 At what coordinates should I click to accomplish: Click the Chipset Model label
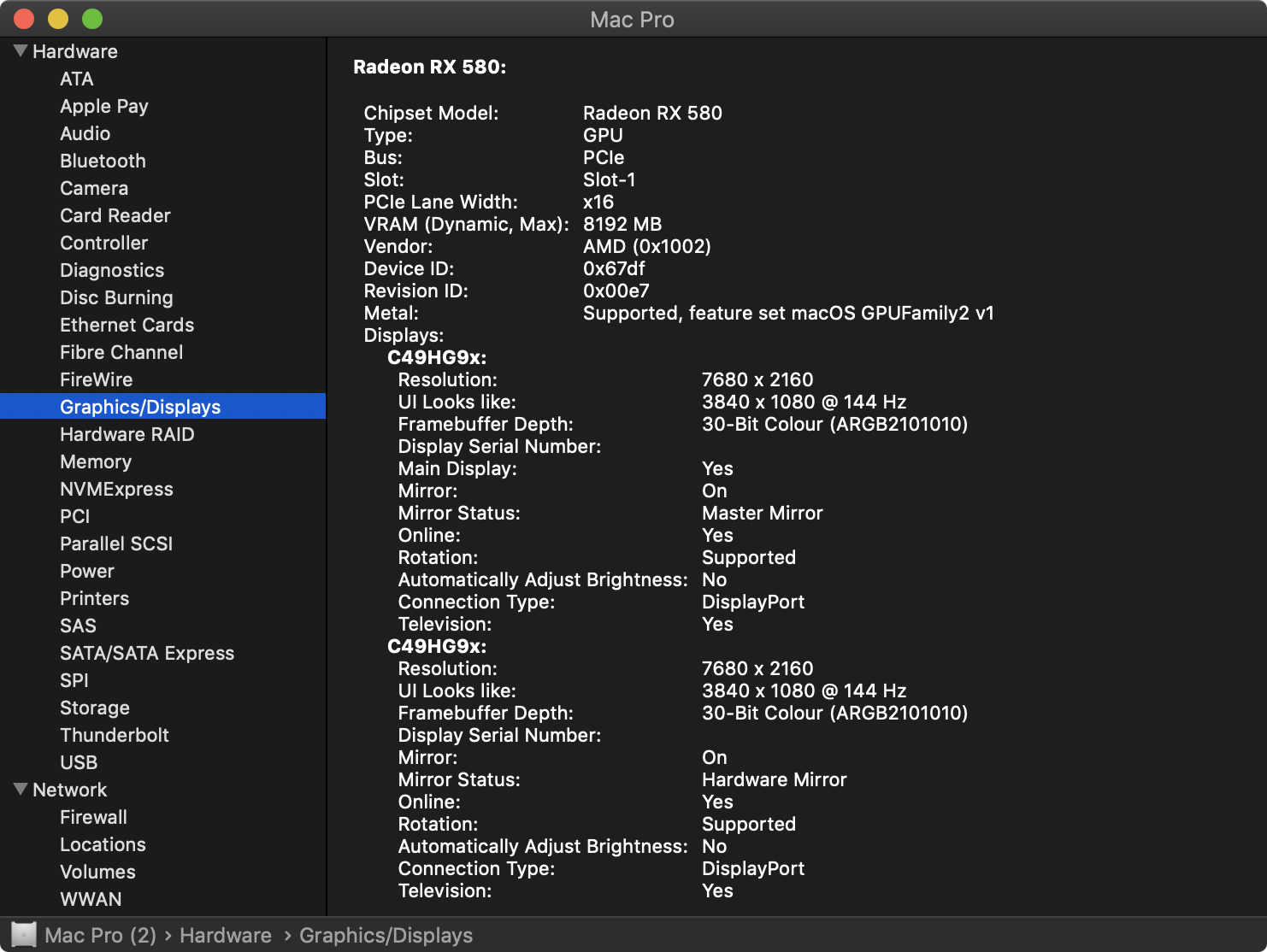tap(431, 113)
